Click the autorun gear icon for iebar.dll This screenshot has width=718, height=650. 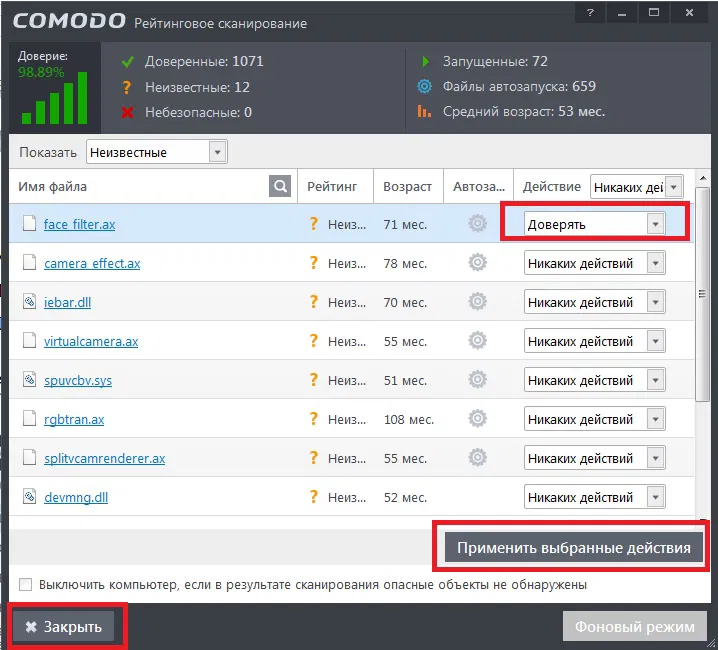click(478, 301)
